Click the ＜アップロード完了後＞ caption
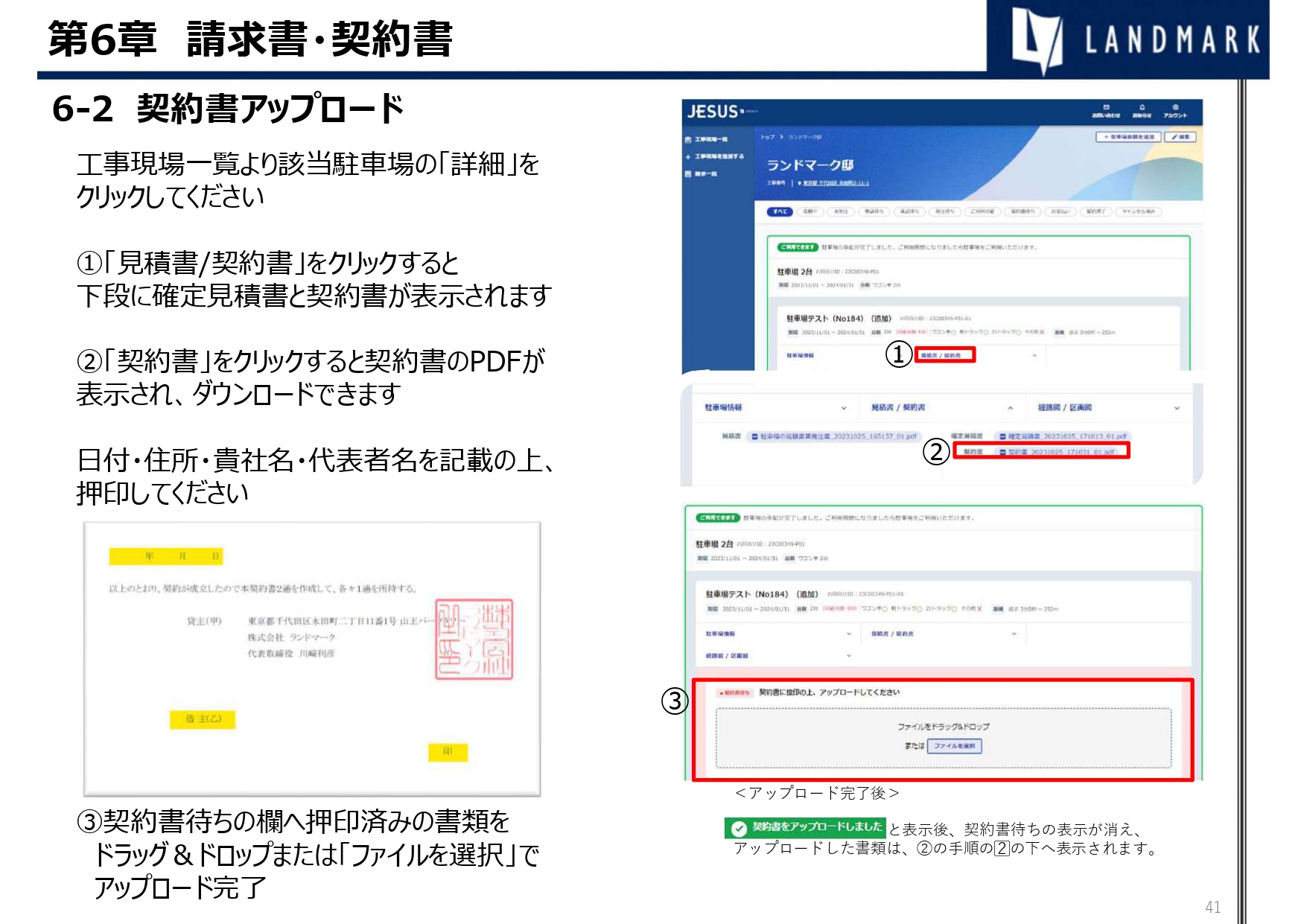This screenshot has width=1307, height=924. (x=817, y=793)
